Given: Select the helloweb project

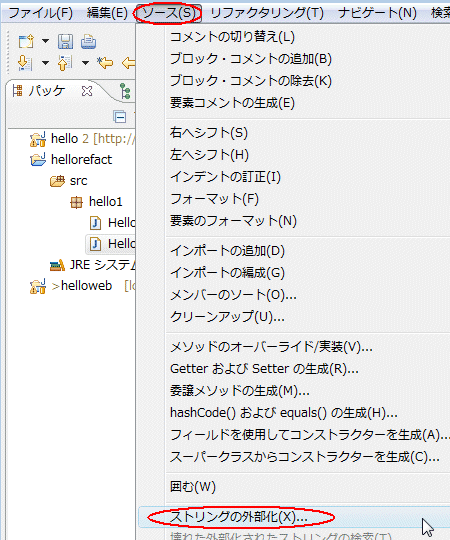Looking at the screenshot, I should coord(82,286).
